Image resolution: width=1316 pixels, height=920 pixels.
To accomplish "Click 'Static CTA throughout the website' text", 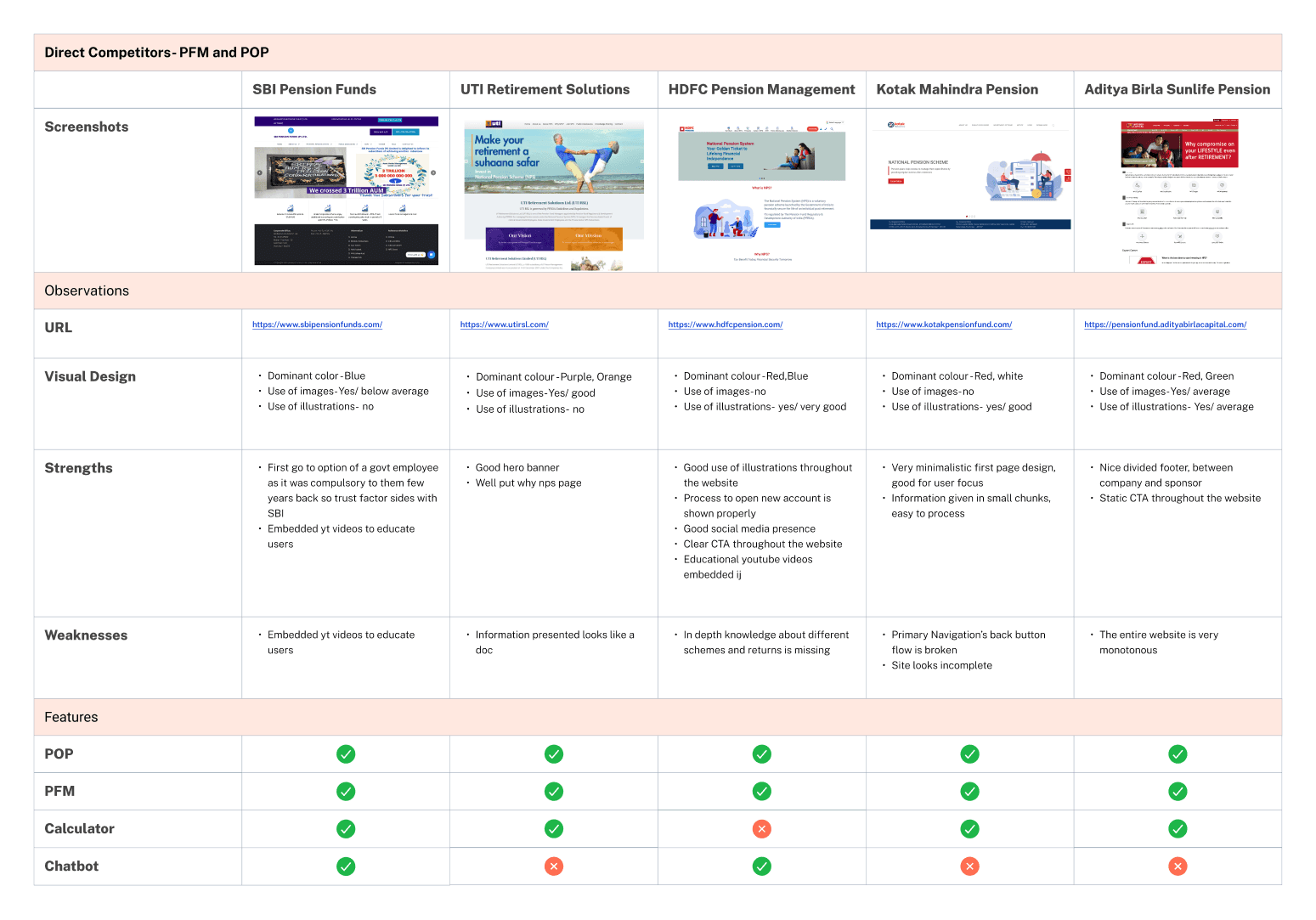I will (1180, 499).
